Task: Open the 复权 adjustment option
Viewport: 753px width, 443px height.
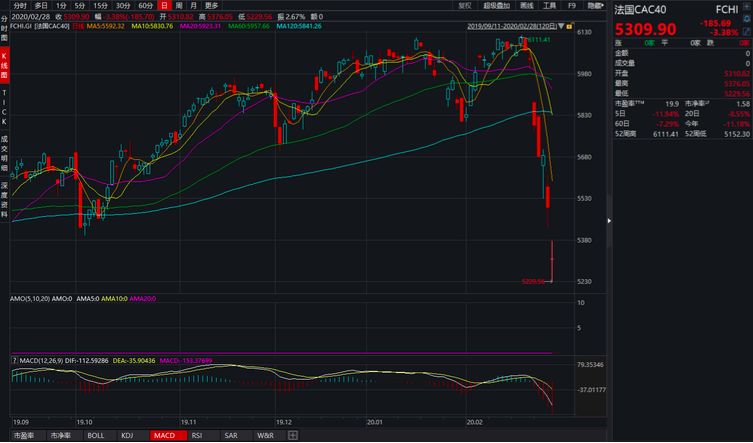Action: (x=464, y=5)
